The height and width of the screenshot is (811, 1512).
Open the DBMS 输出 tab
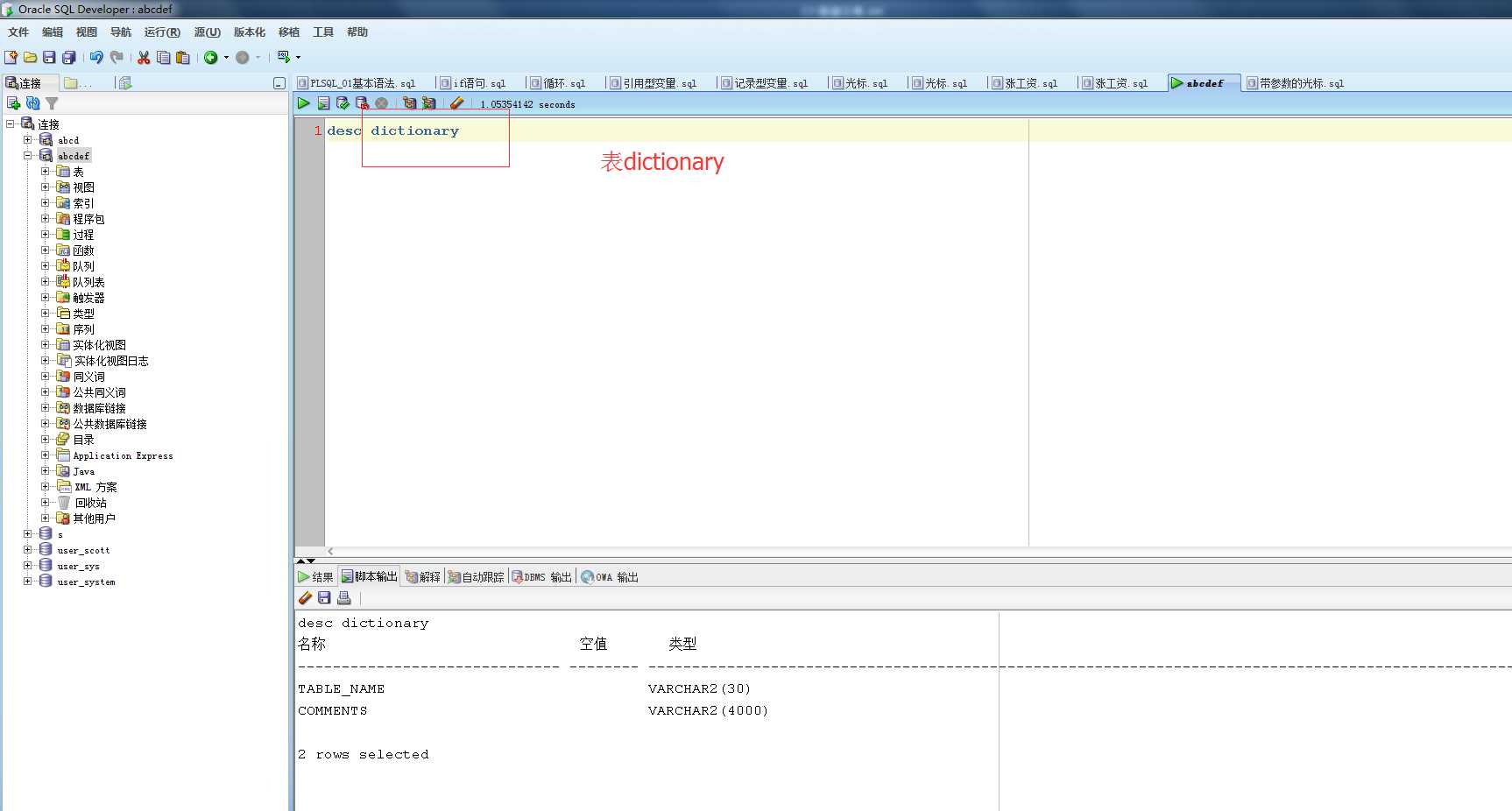tap(541, 577)
